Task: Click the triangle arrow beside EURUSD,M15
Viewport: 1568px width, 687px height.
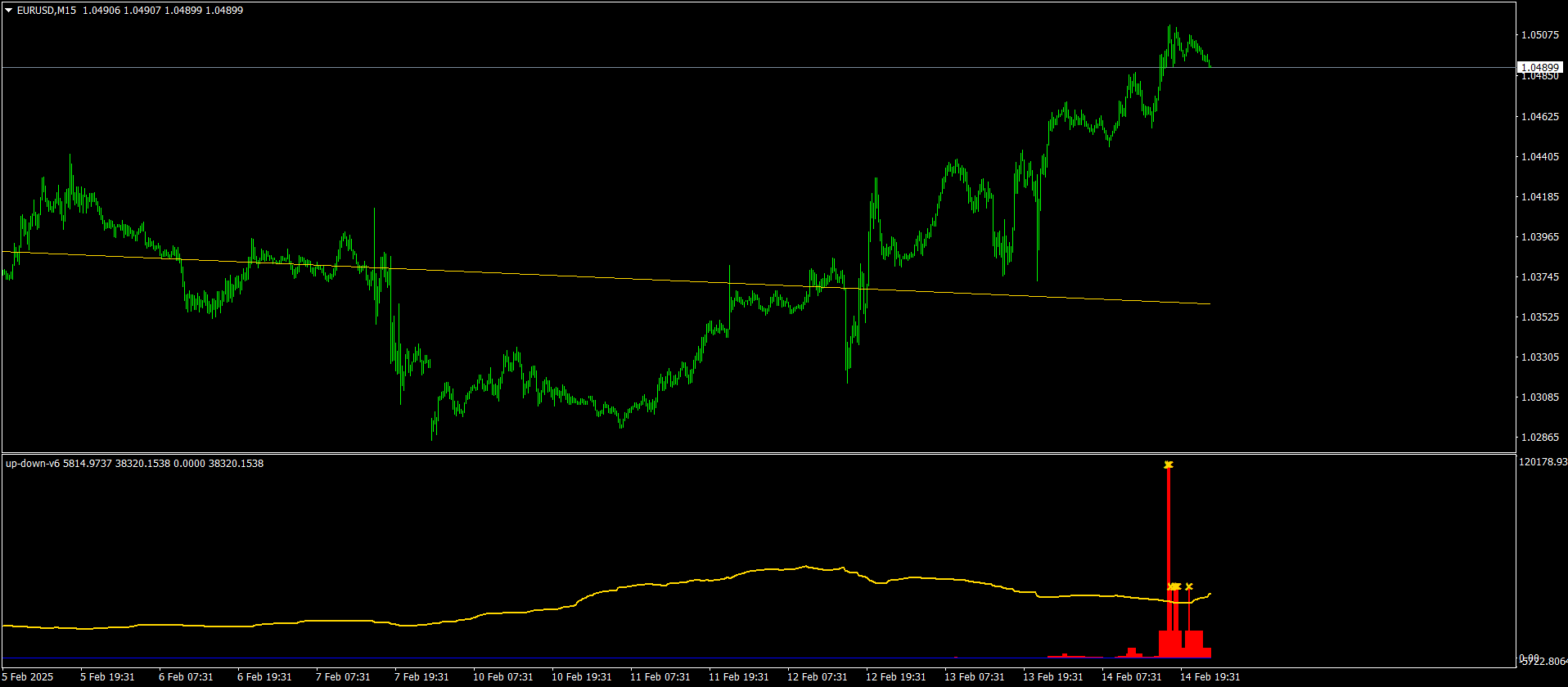Action: click(9, 11)
